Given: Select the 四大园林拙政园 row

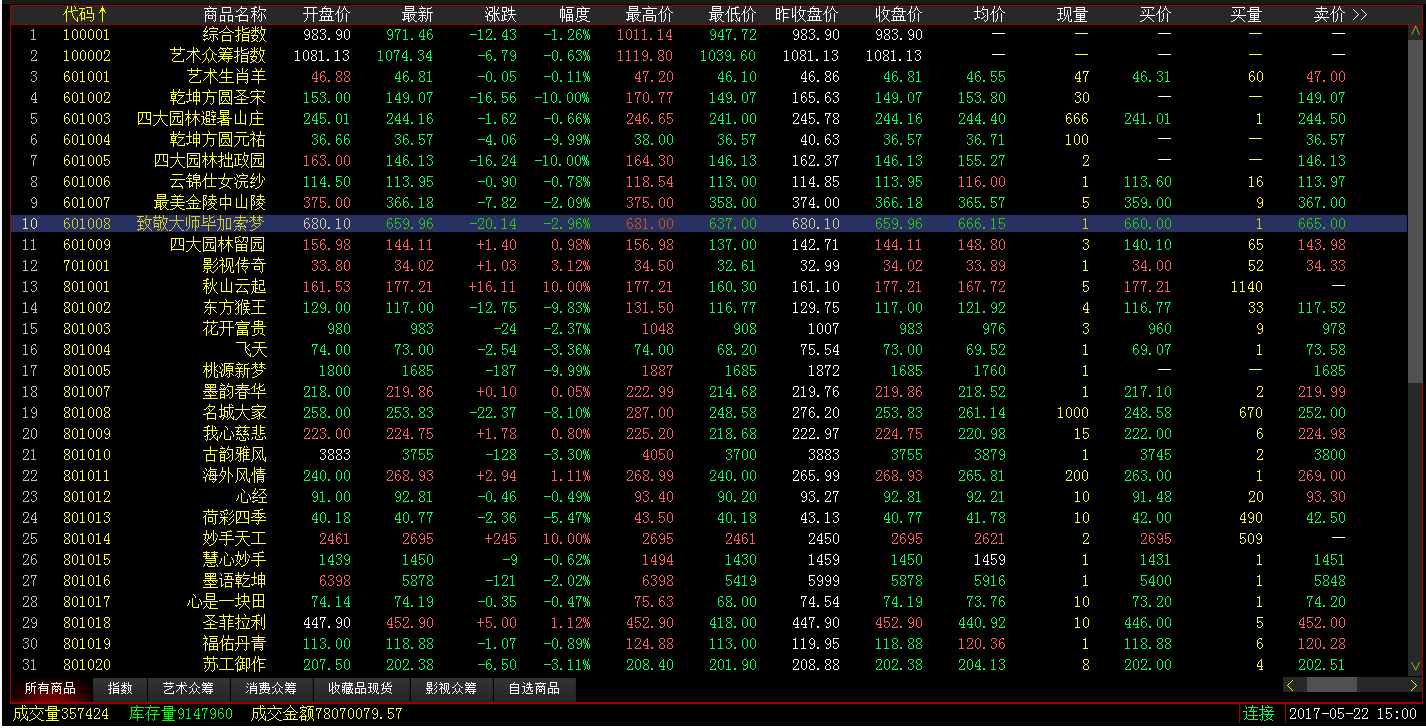Looking at the screenshot, I should tap(709, 161).
